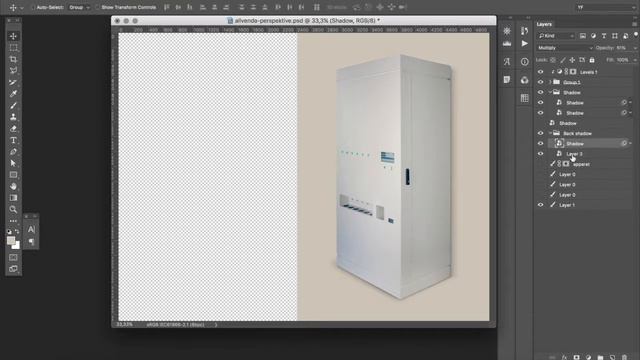The image size is (640, 360).
Task: Click lock image pixels brush icon
Action: (x=562, y=60)
